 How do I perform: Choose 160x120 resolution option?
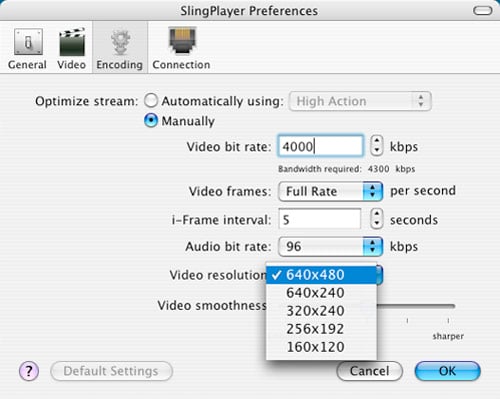322,347
